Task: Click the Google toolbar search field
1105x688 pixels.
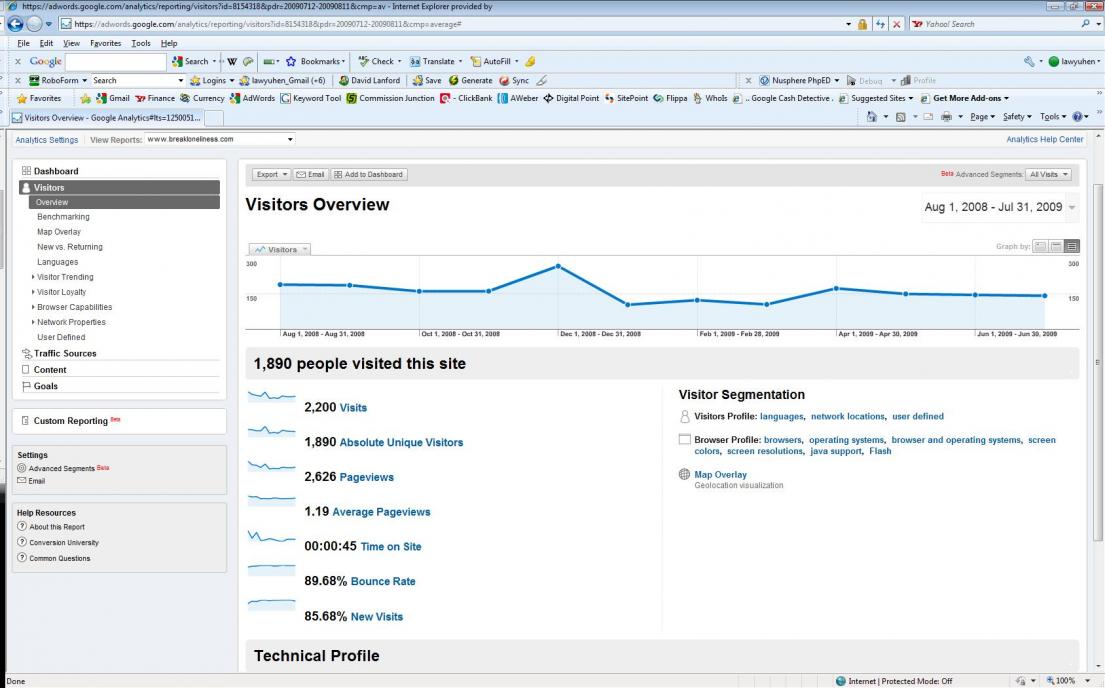Action: [116, 61]
